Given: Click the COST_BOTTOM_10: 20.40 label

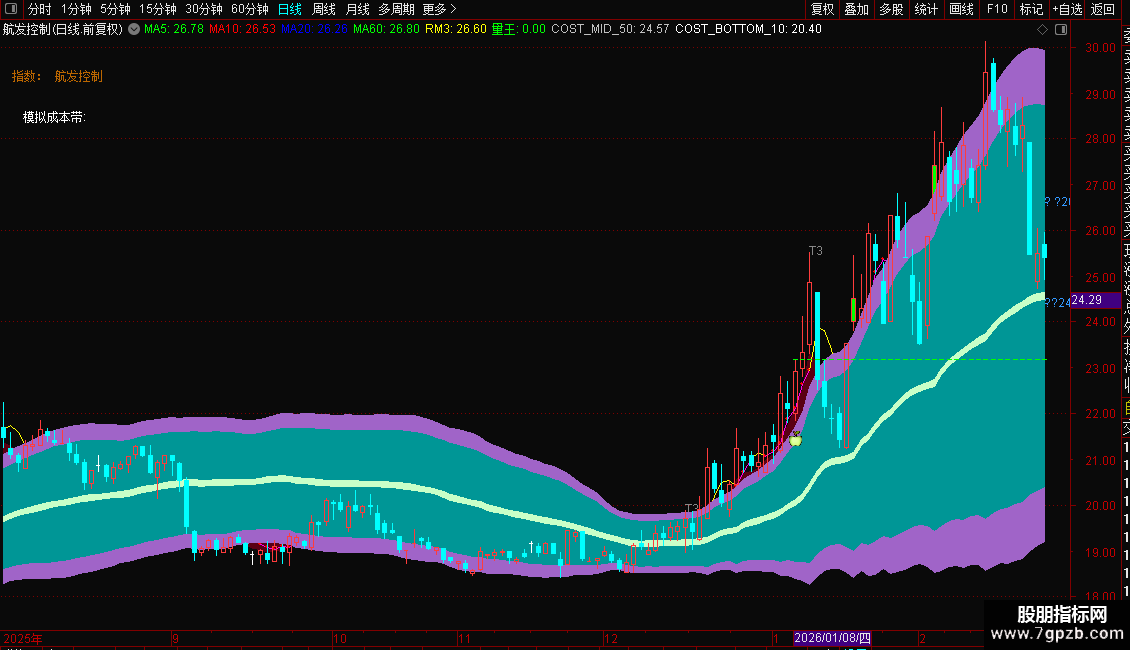Looking at the screenshot, I should (x=748, y=29).
